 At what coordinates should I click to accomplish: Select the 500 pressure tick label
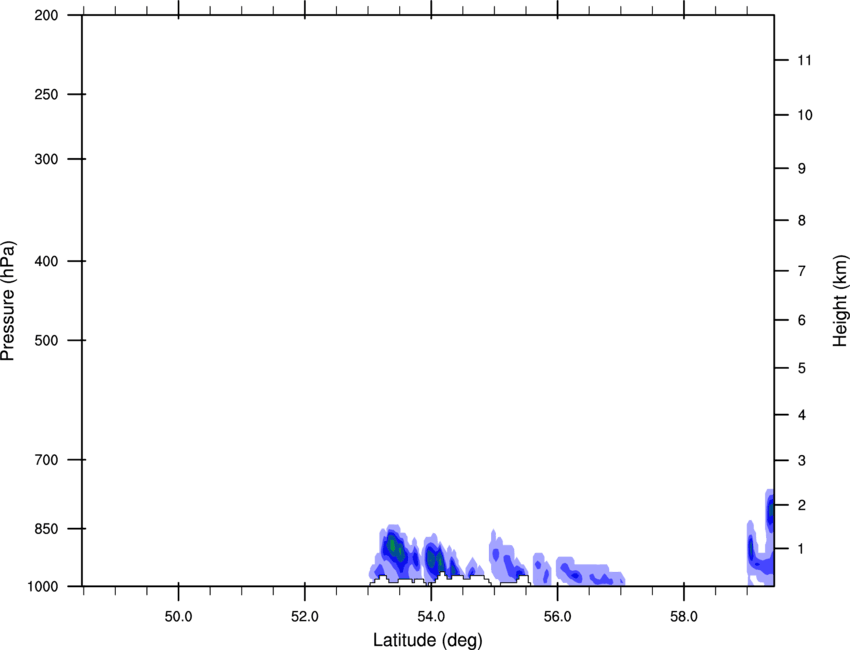coord(45,340)
